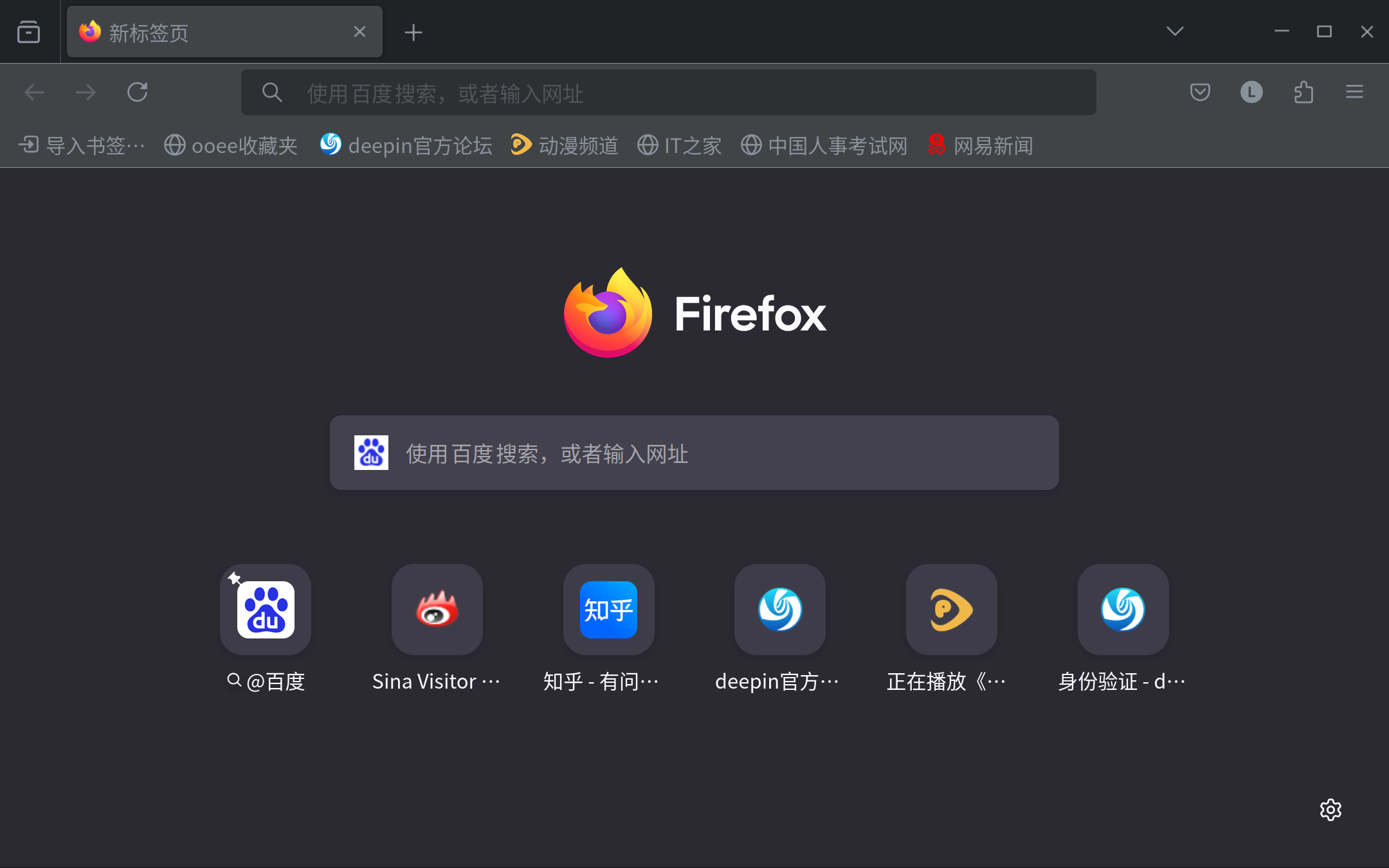The image size is (1389, 868).
Task: Expand the list all tabs chevron
Action: pos(1175,32)
